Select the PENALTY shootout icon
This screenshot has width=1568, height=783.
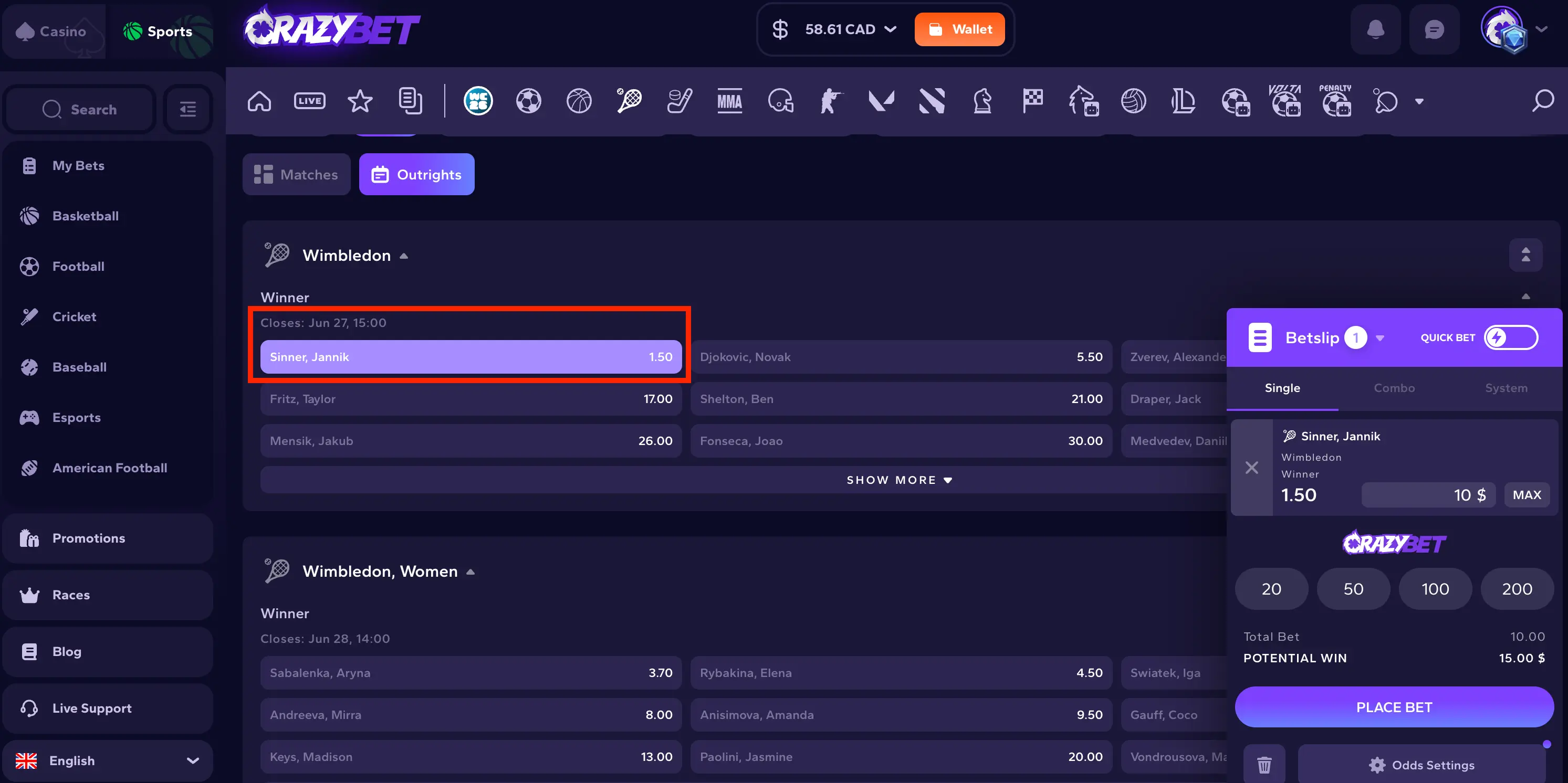1335,100
